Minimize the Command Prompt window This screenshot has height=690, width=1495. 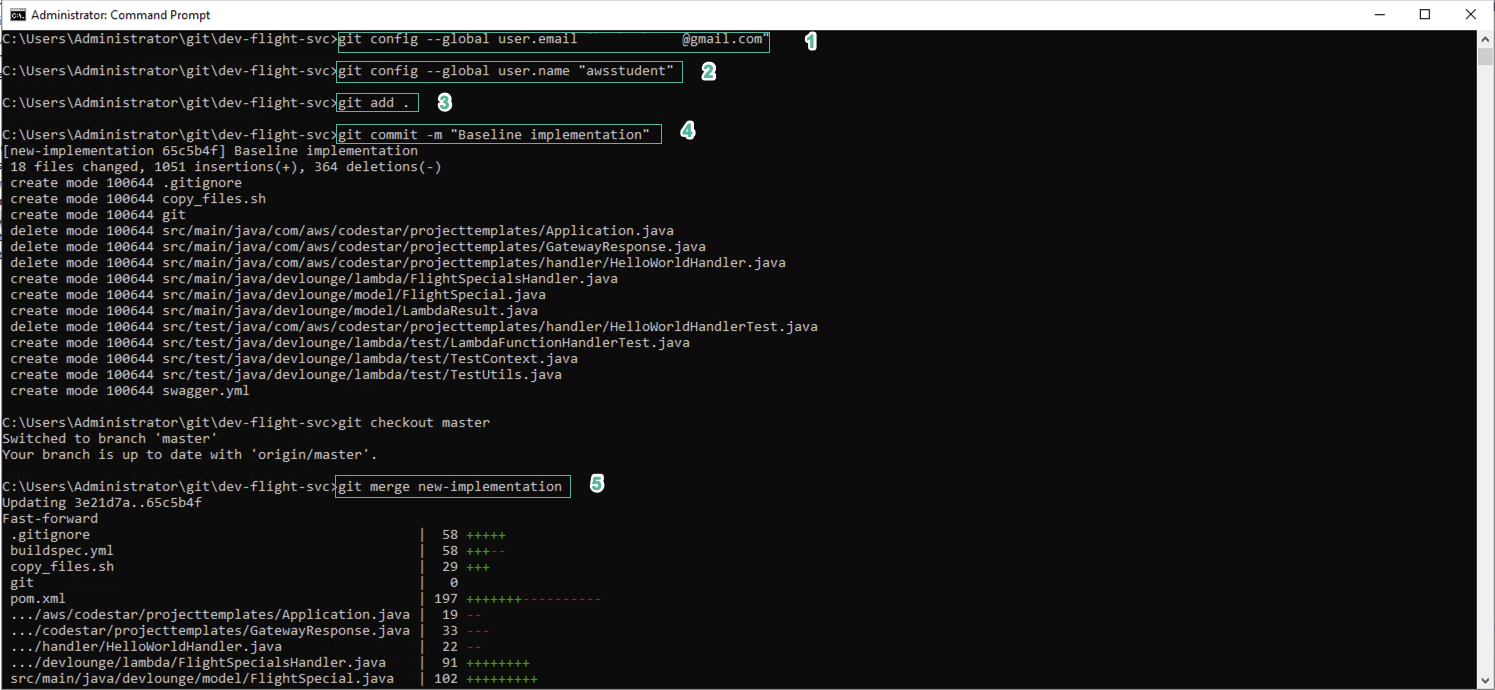tap(1379, 15)
